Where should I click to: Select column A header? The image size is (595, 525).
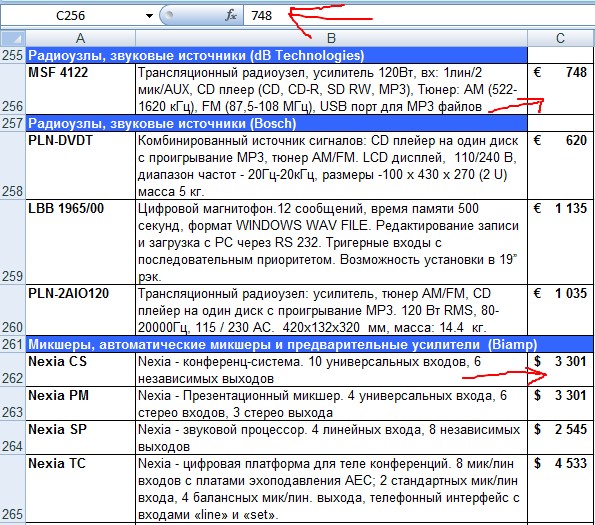coord(80,38)
